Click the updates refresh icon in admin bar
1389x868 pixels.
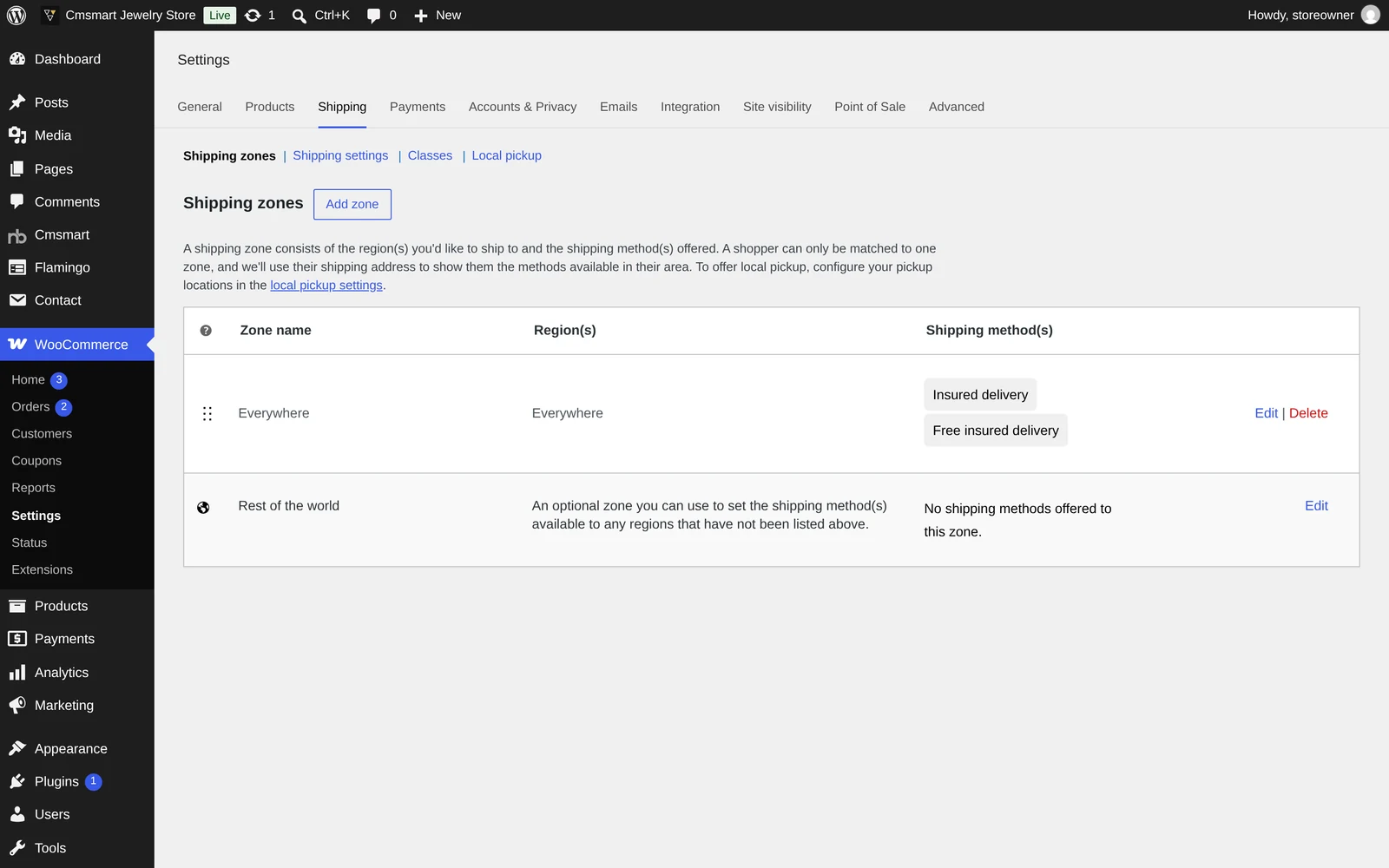pos(253,15)
